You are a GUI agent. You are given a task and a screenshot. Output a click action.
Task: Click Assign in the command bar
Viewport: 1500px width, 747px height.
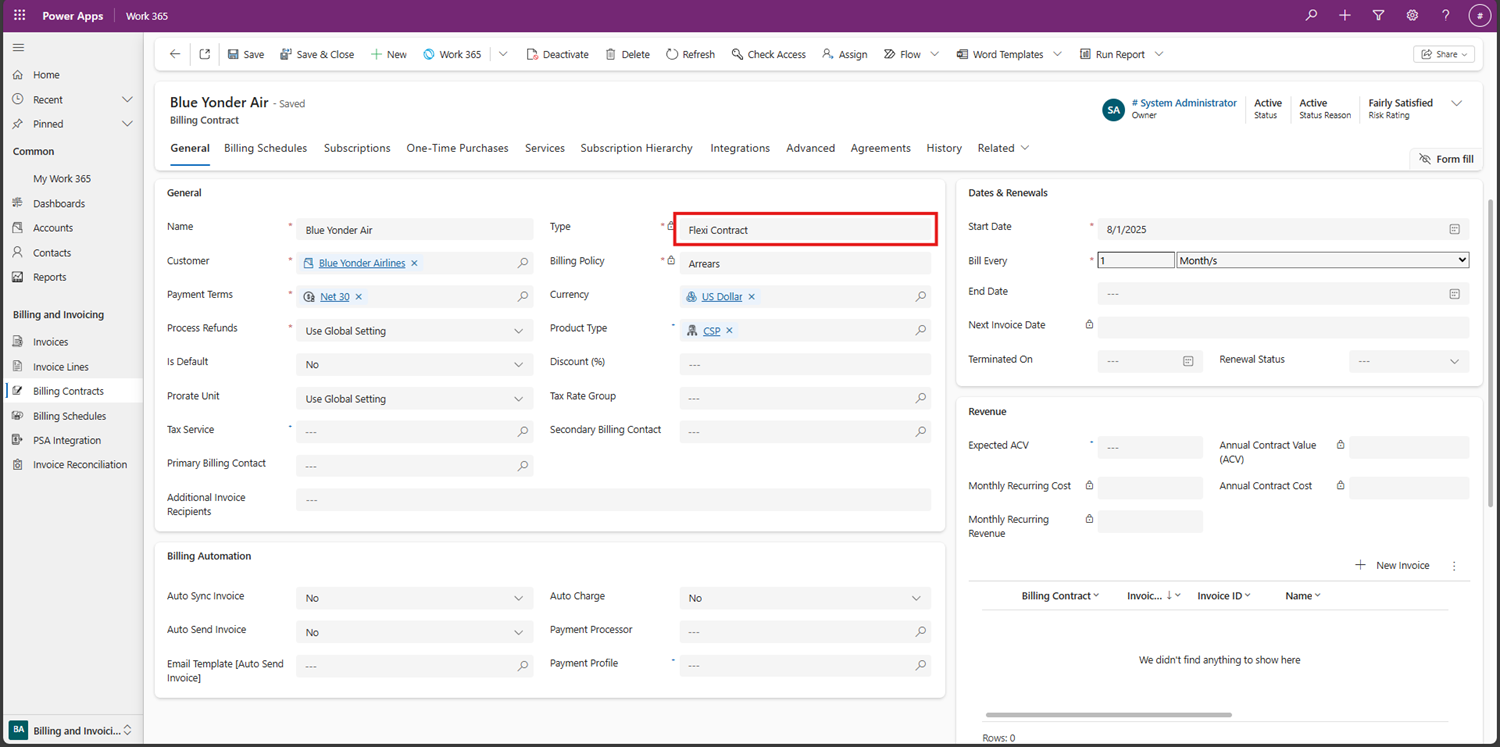tap(844, 54)
